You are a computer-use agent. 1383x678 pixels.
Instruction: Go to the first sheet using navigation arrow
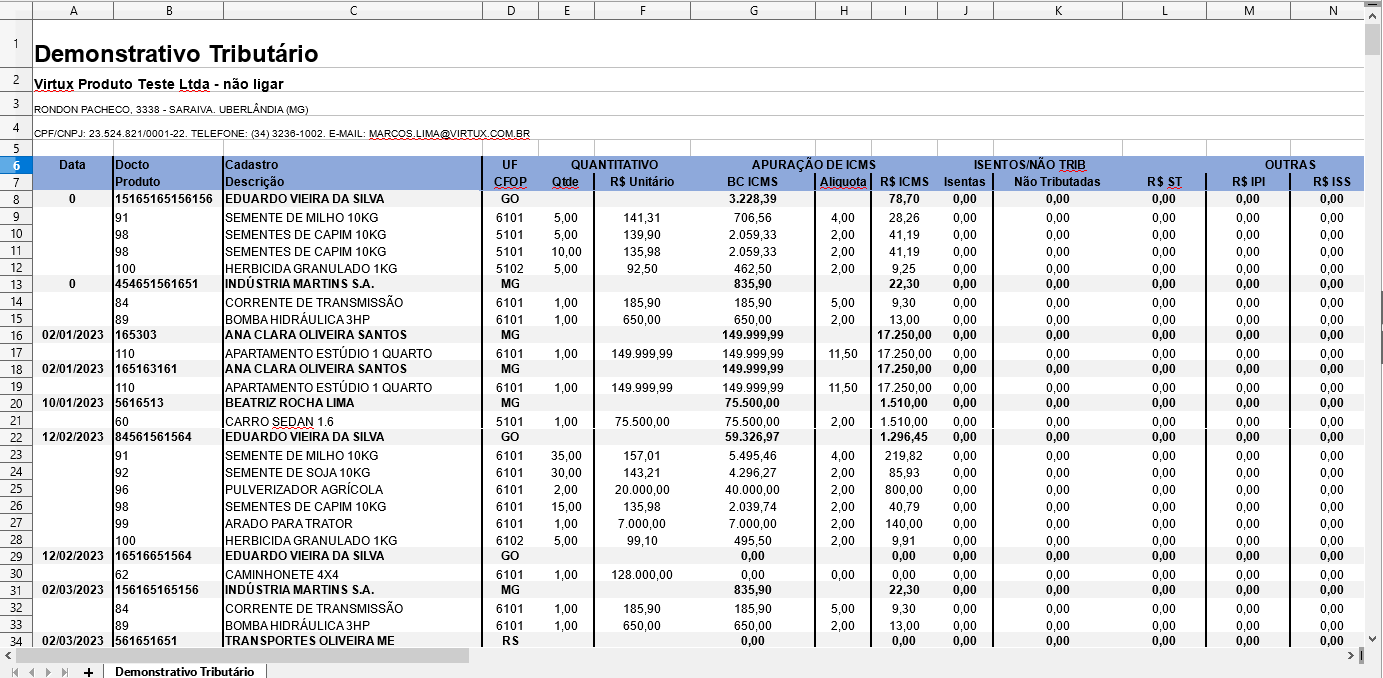14,672
